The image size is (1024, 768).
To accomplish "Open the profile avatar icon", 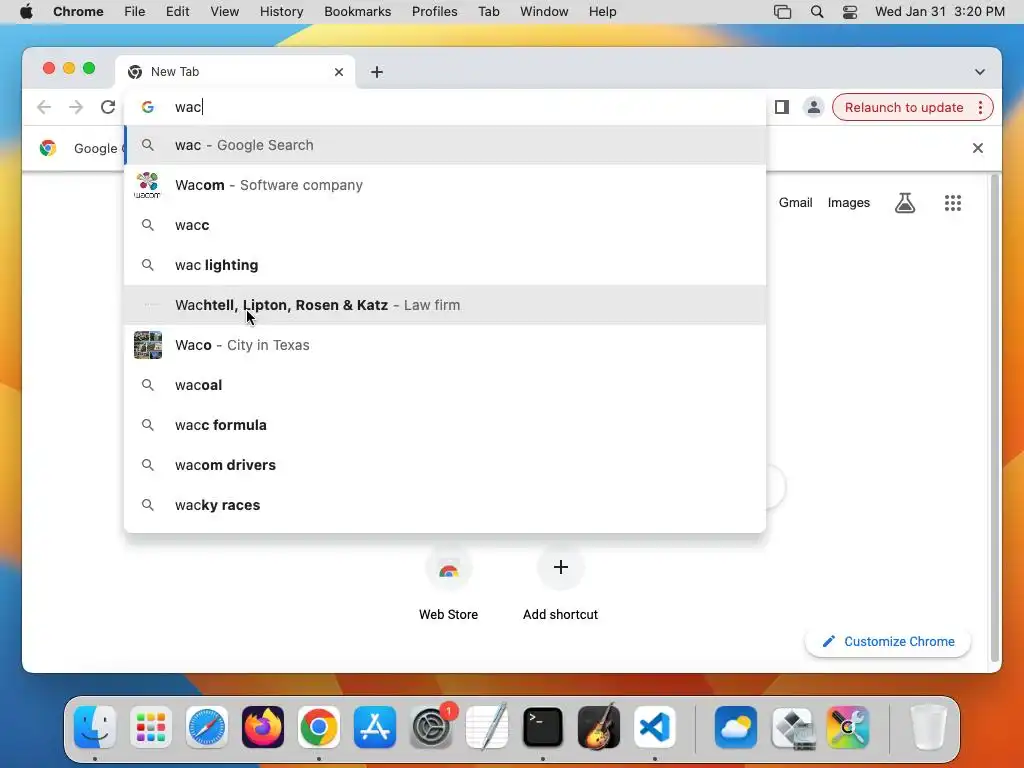I will (x=814, y=107).
